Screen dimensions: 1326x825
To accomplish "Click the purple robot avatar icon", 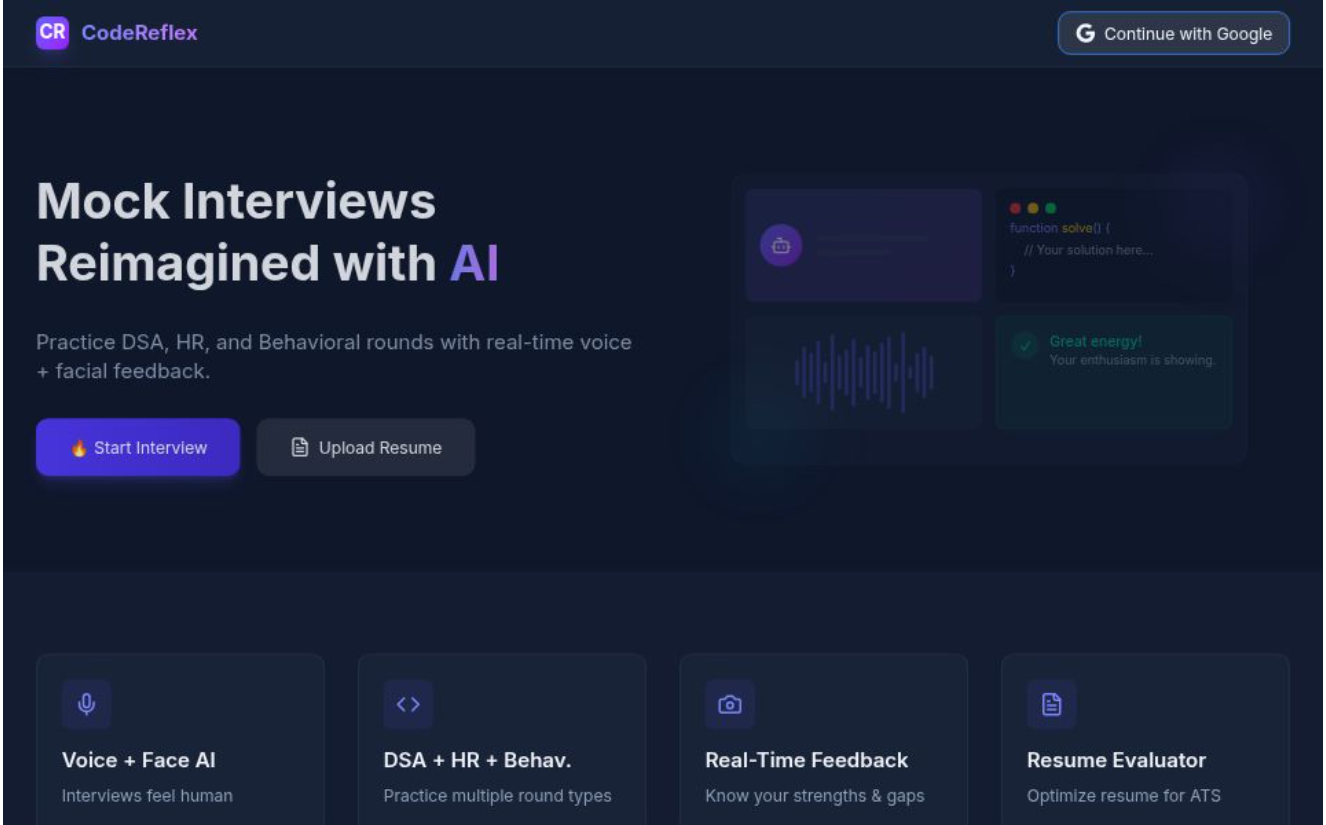I will 781,245.
